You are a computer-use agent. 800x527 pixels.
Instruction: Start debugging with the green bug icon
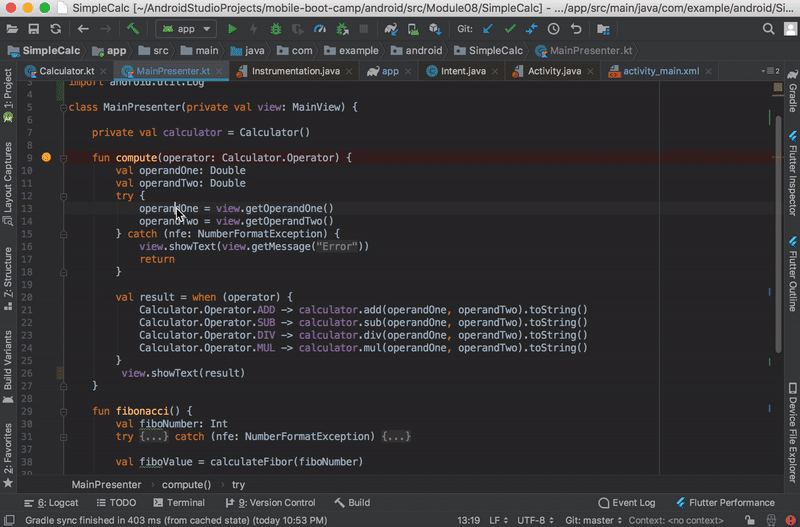pyautogui.click(x=276, y=29)
